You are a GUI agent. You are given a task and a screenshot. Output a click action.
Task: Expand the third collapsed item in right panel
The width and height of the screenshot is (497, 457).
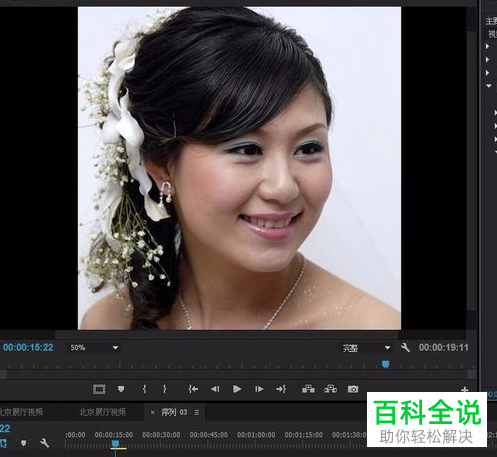(x=488, y=73)
